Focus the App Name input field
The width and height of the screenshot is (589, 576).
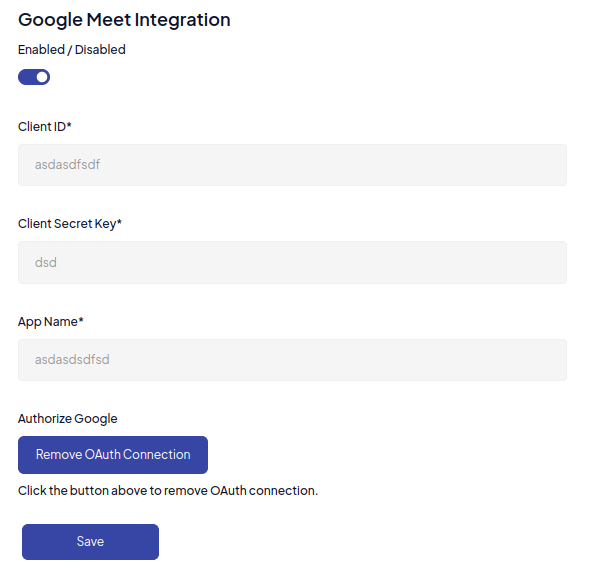tap(292, 360)
